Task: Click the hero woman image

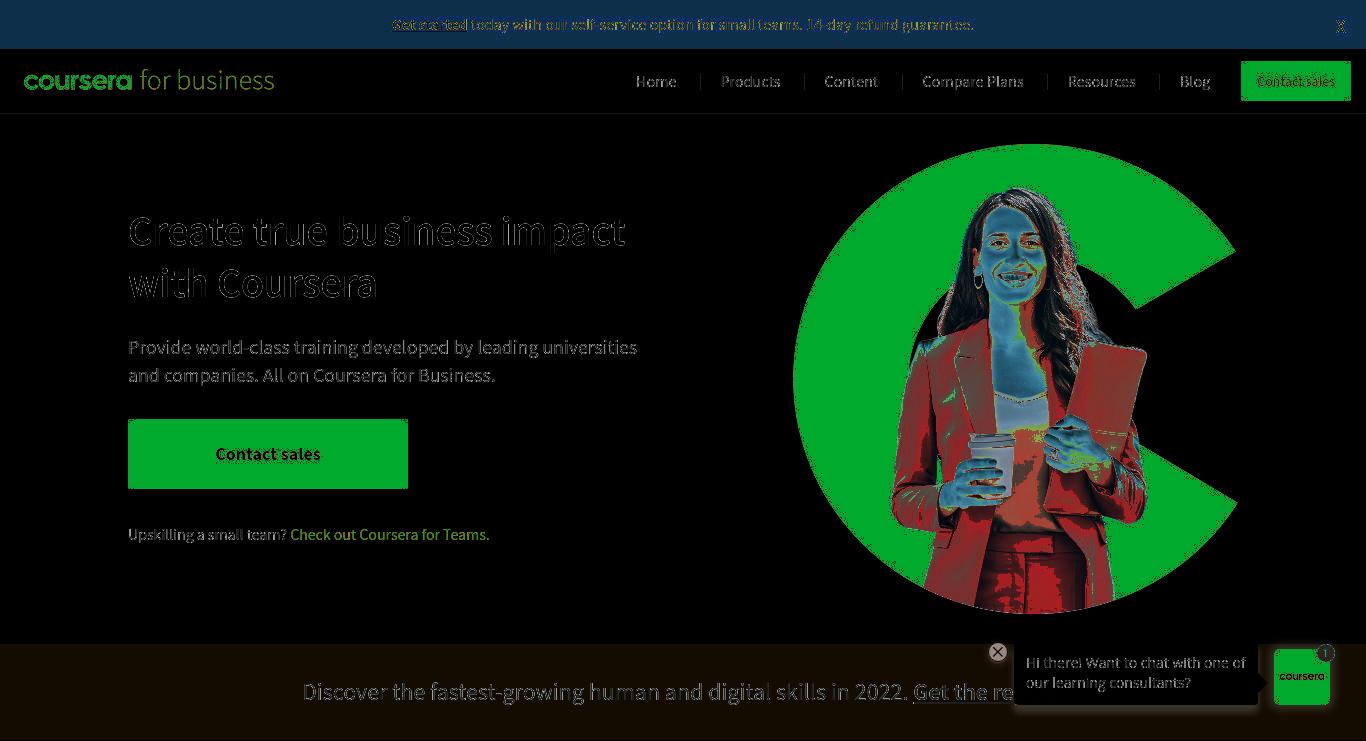Action: pyautogui.click(x=1015, y=380)
